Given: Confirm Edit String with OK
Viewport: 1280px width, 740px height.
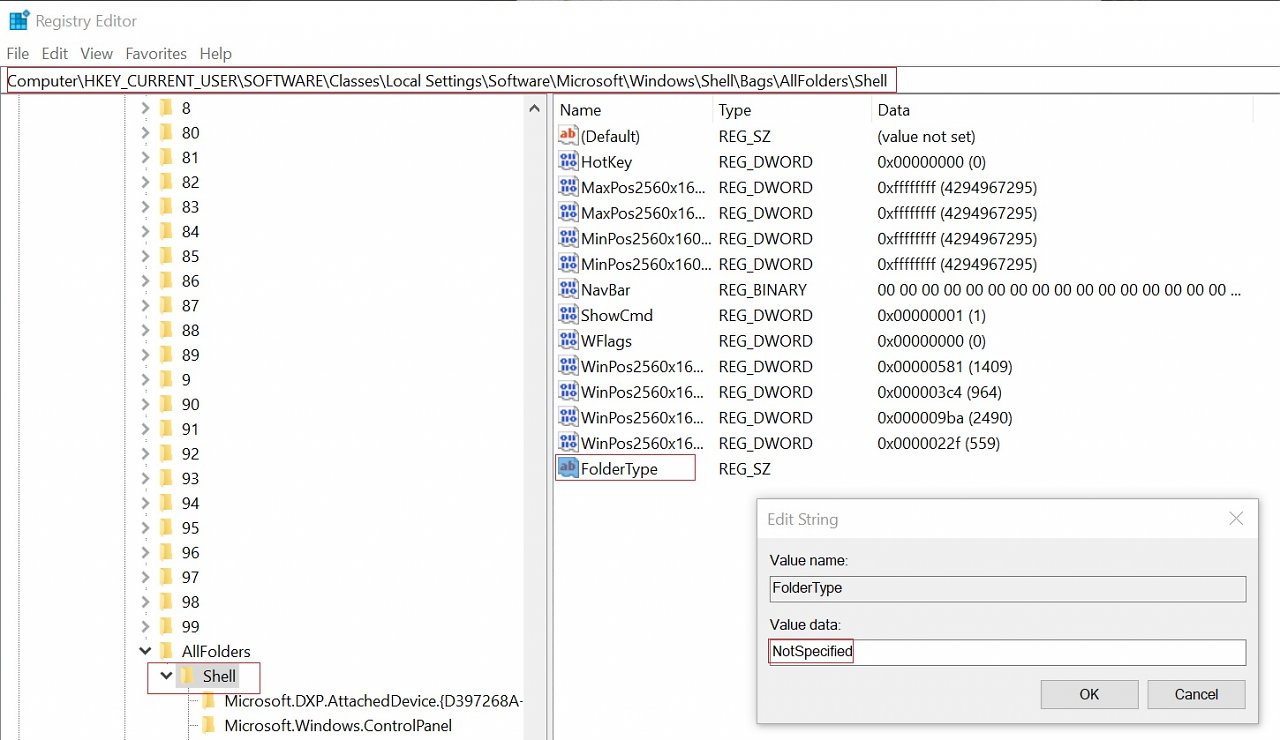Looking at the screenshot, I should 1089,694.
